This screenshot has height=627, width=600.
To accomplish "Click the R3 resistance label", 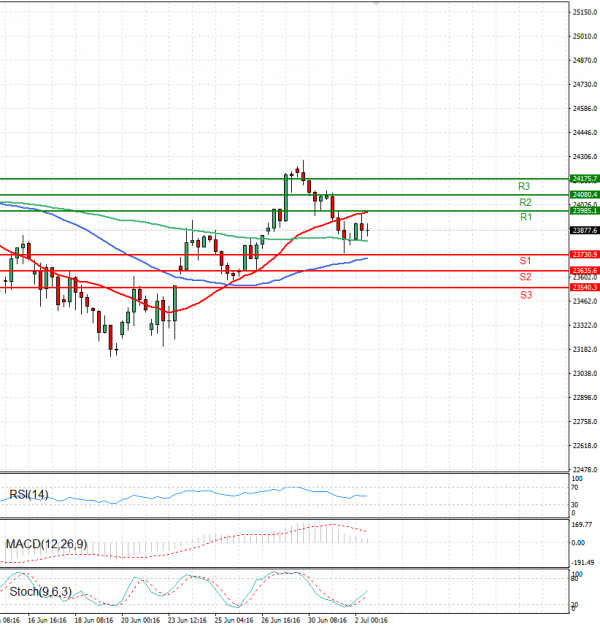I will tap(524, 186).
